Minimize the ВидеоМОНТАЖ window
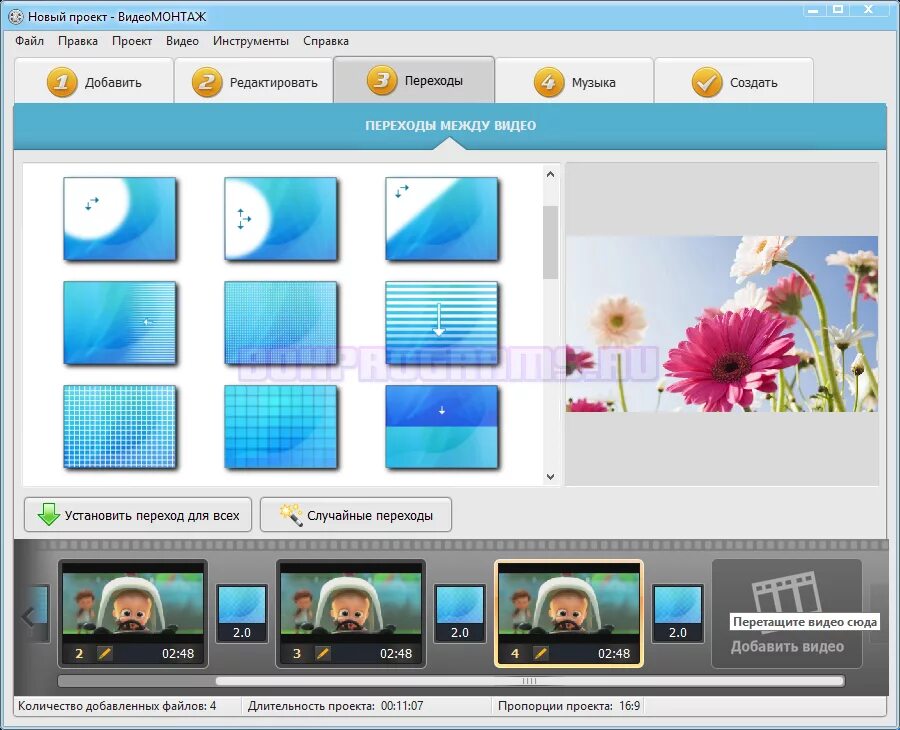The width and height of the screenshot is (900, 730). (813, 10)
